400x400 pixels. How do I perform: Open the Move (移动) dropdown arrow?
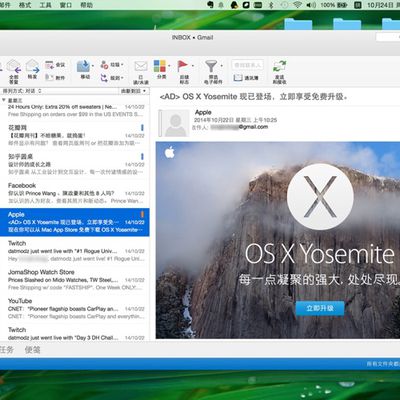pos(93,66)
